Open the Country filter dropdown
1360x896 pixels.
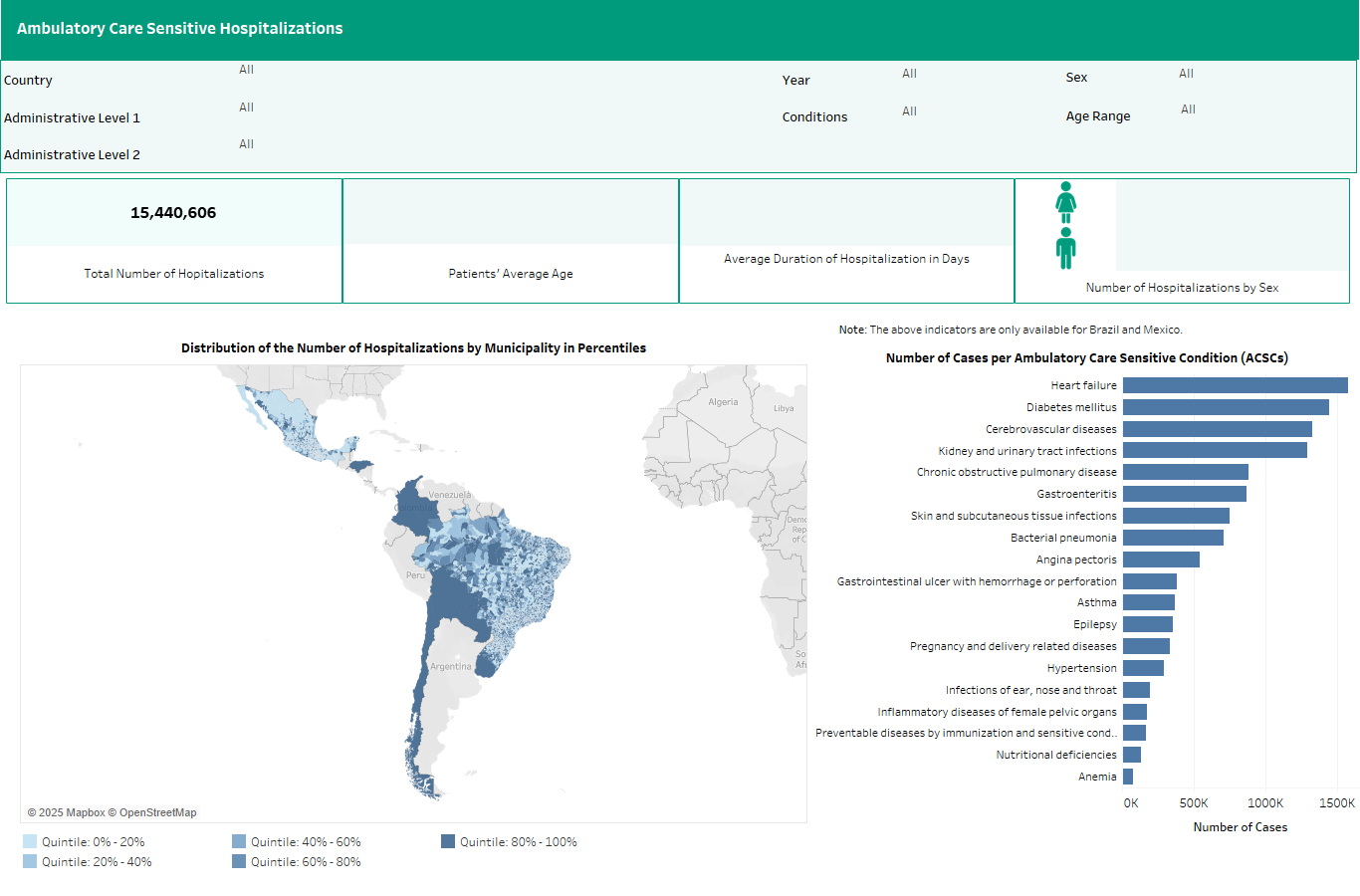246,70
